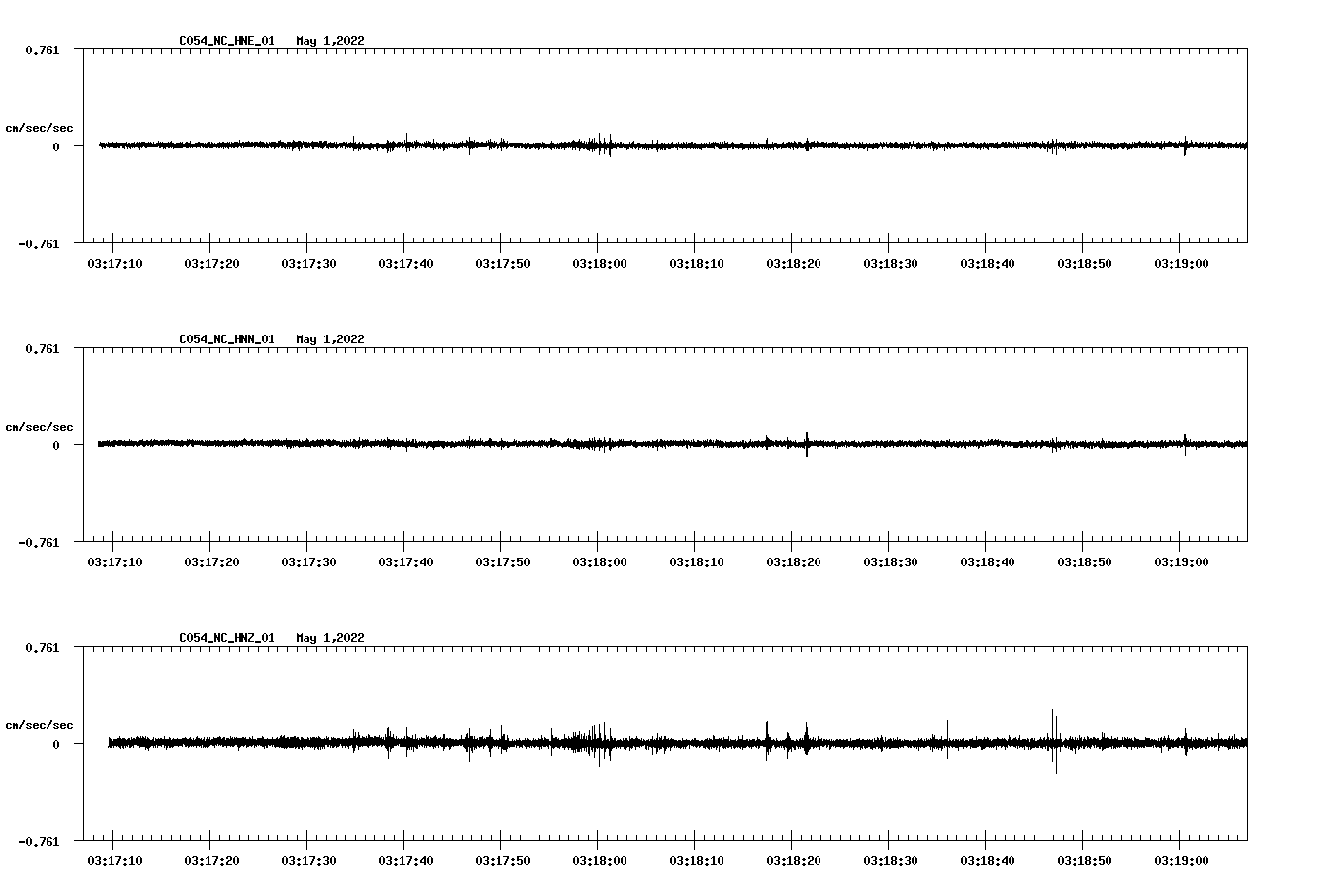
Task: Click the 0.761 upper limit on HNN axis
Action: pyautogui.click(x=42, y=348)
